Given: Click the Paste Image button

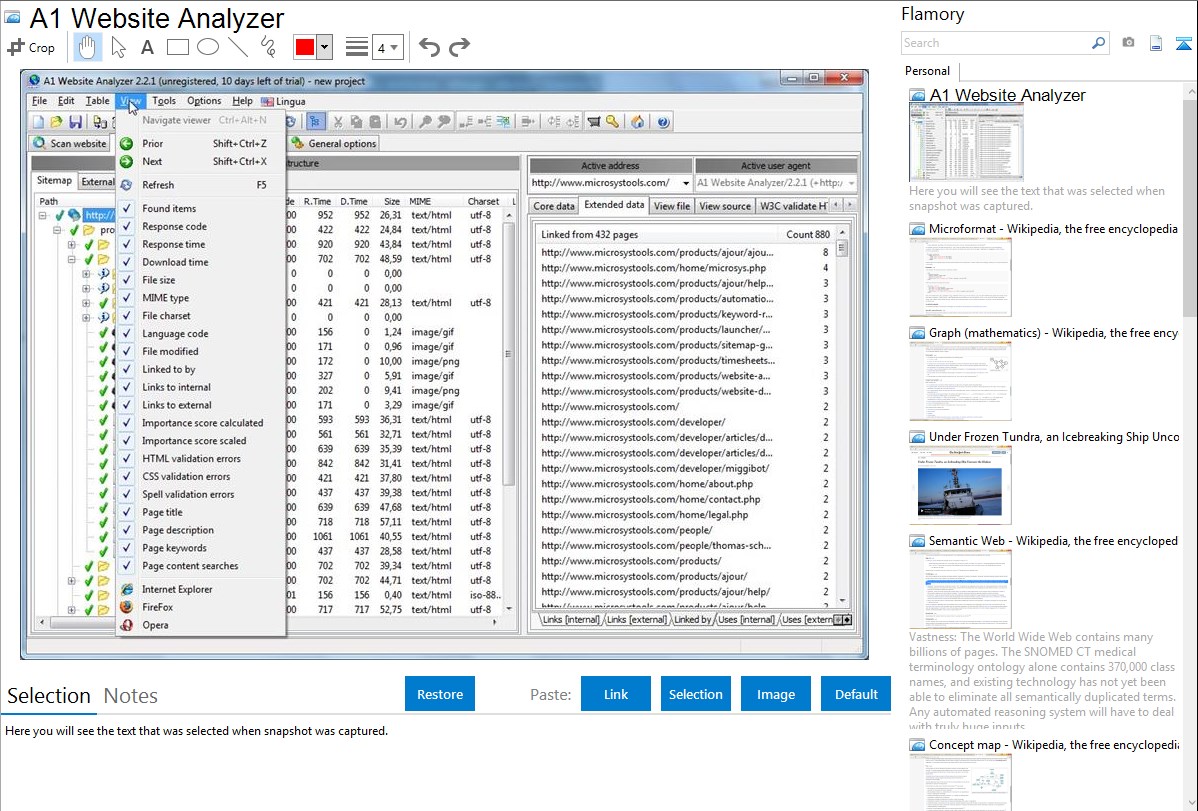Looking at the screenshot, I should pyautogui.click(x=776, y=694).
